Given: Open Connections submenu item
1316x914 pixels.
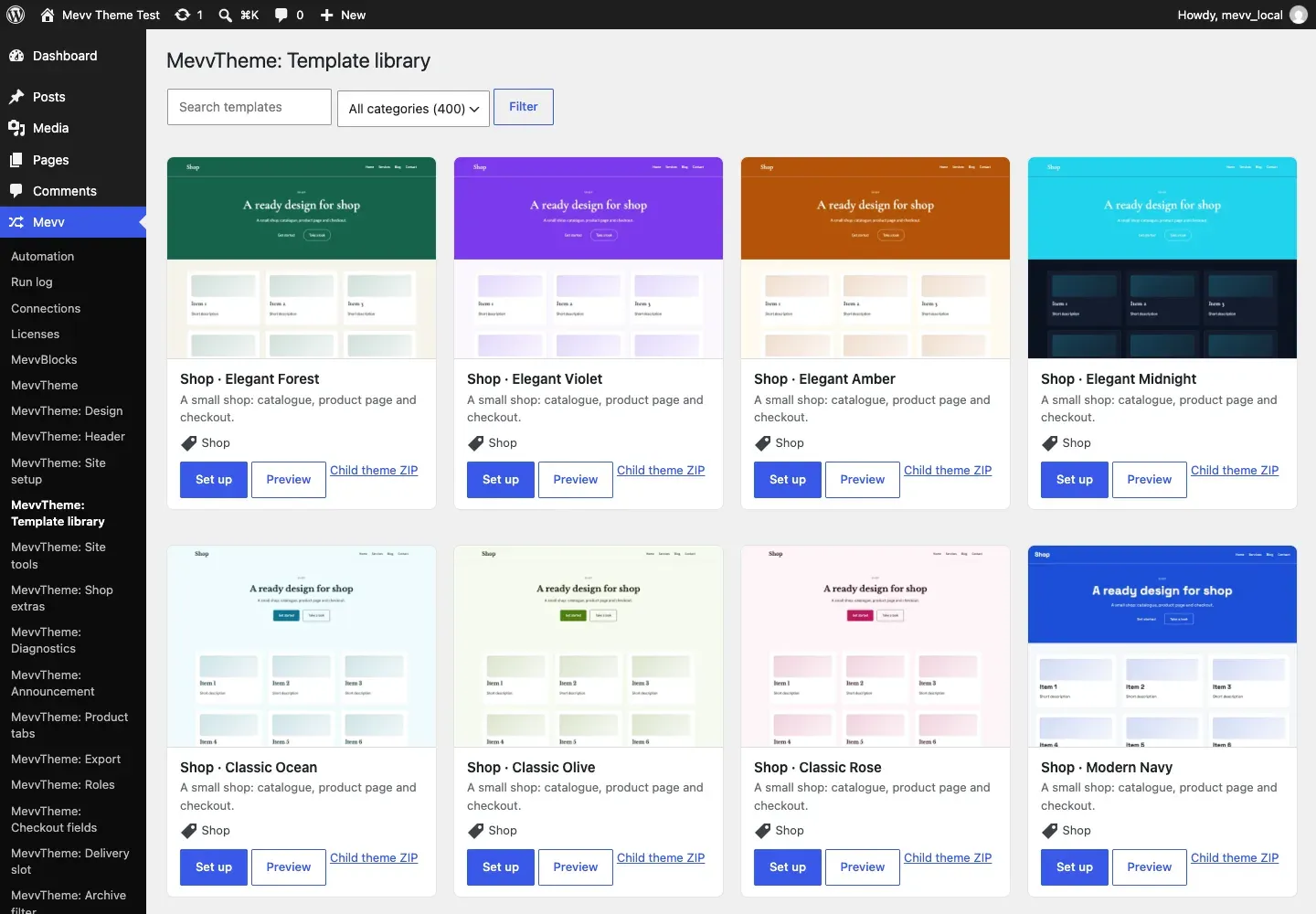Looking at the screenshot, I should (46, 309).
